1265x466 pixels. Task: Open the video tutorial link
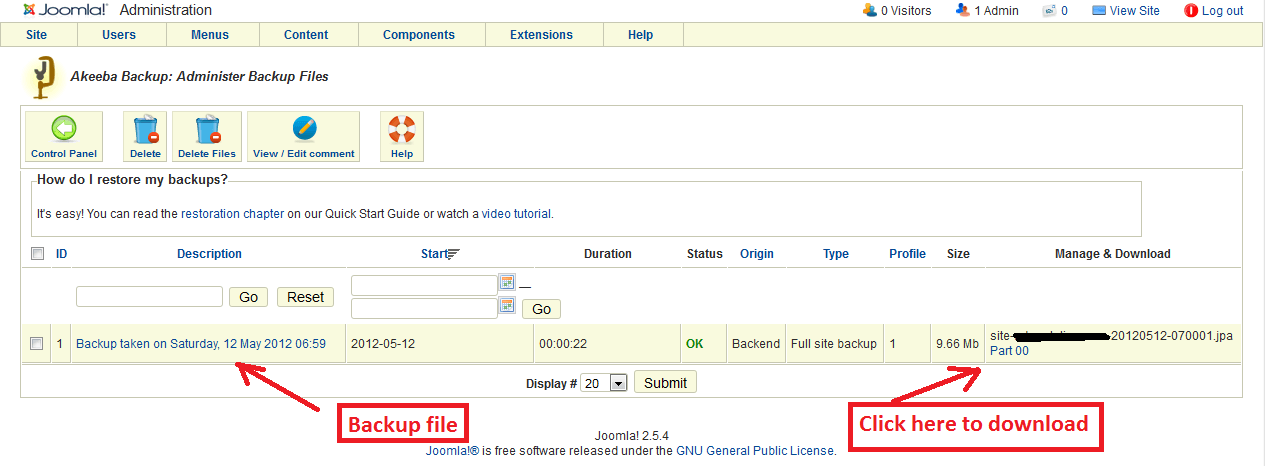[517, 213]
